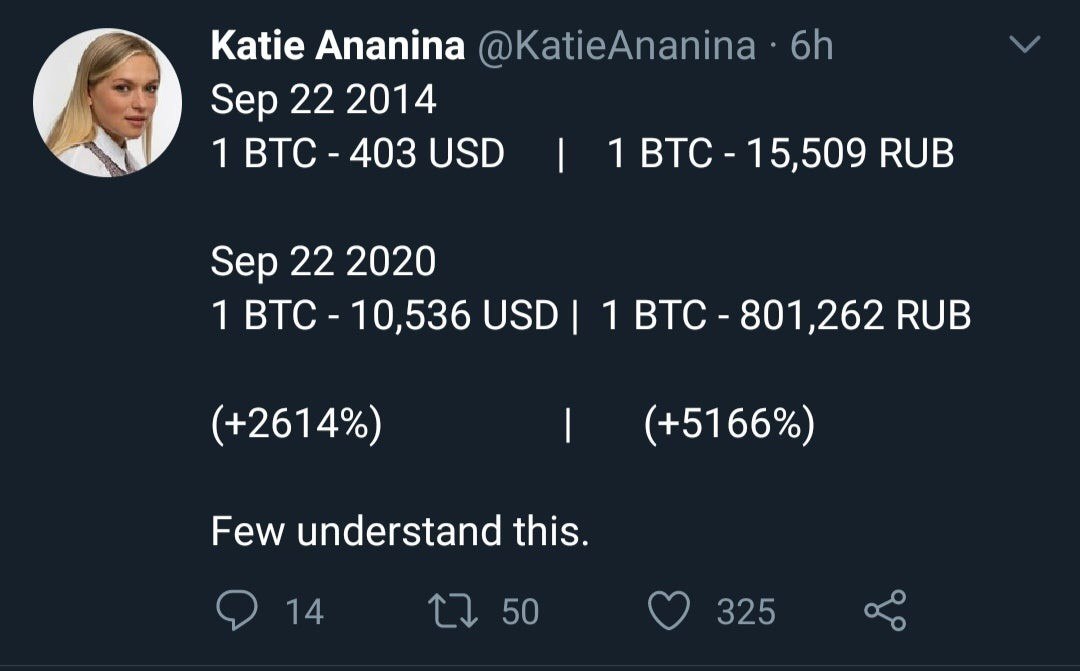Open Katie Ananina's profile picture
The image size is (1080, 671).
click(108, 102)
